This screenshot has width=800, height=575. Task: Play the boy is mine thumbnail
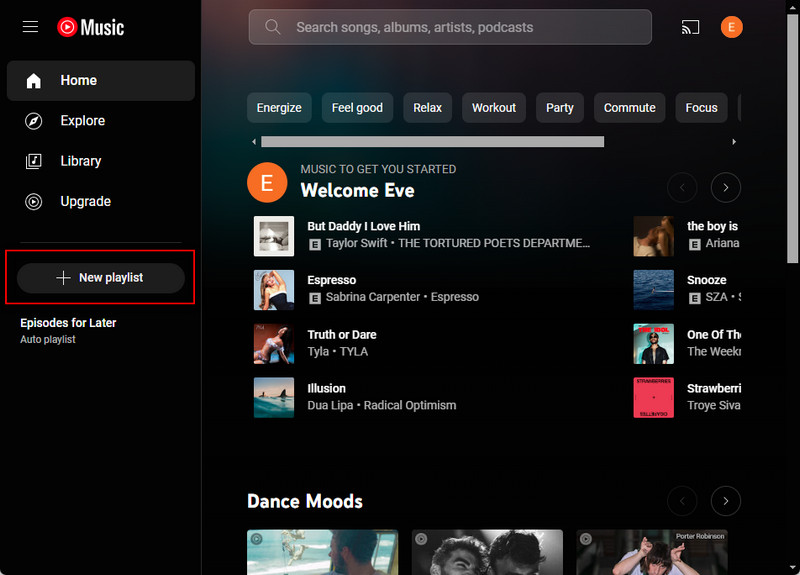tap(654, 236)
